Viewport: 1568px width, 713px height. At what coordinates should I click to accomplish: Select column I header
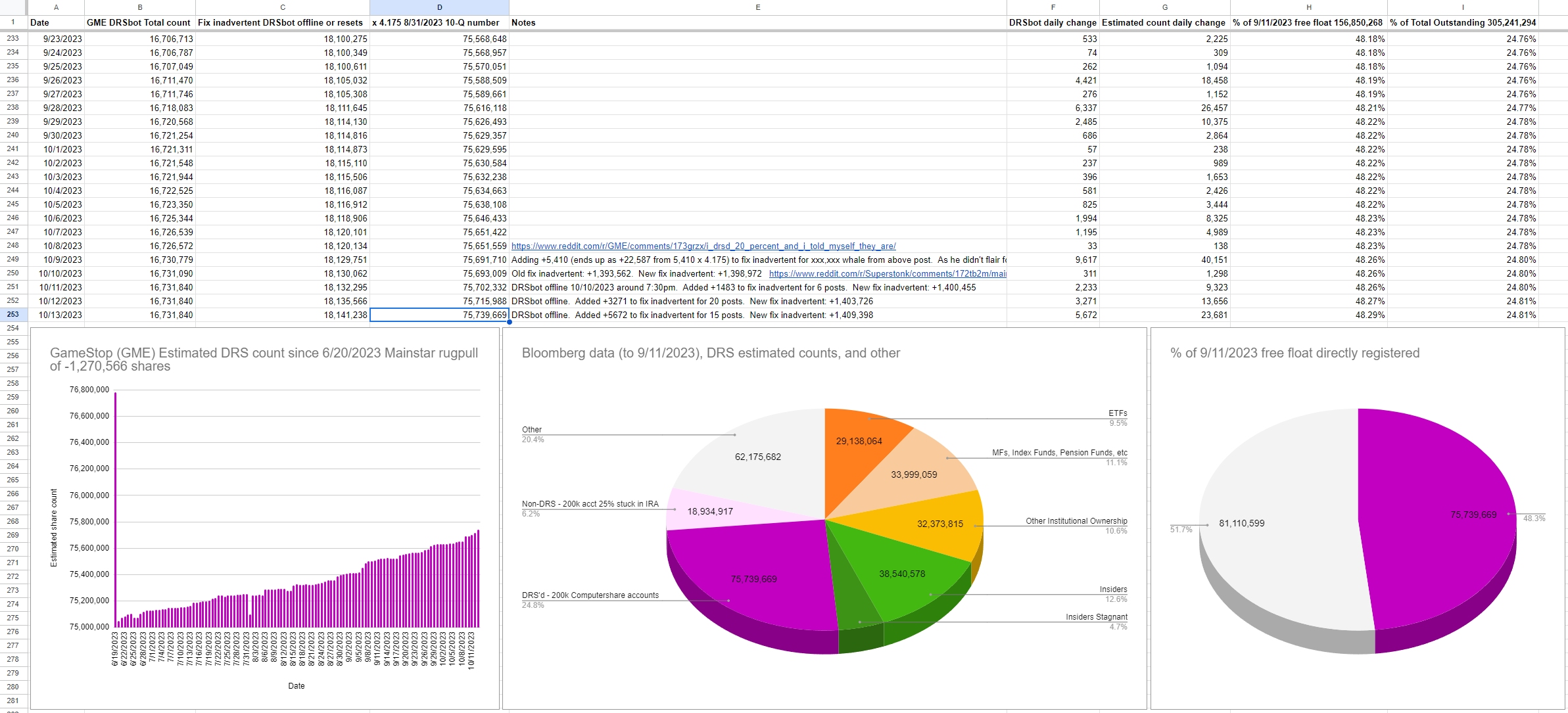coord(1463,7)
